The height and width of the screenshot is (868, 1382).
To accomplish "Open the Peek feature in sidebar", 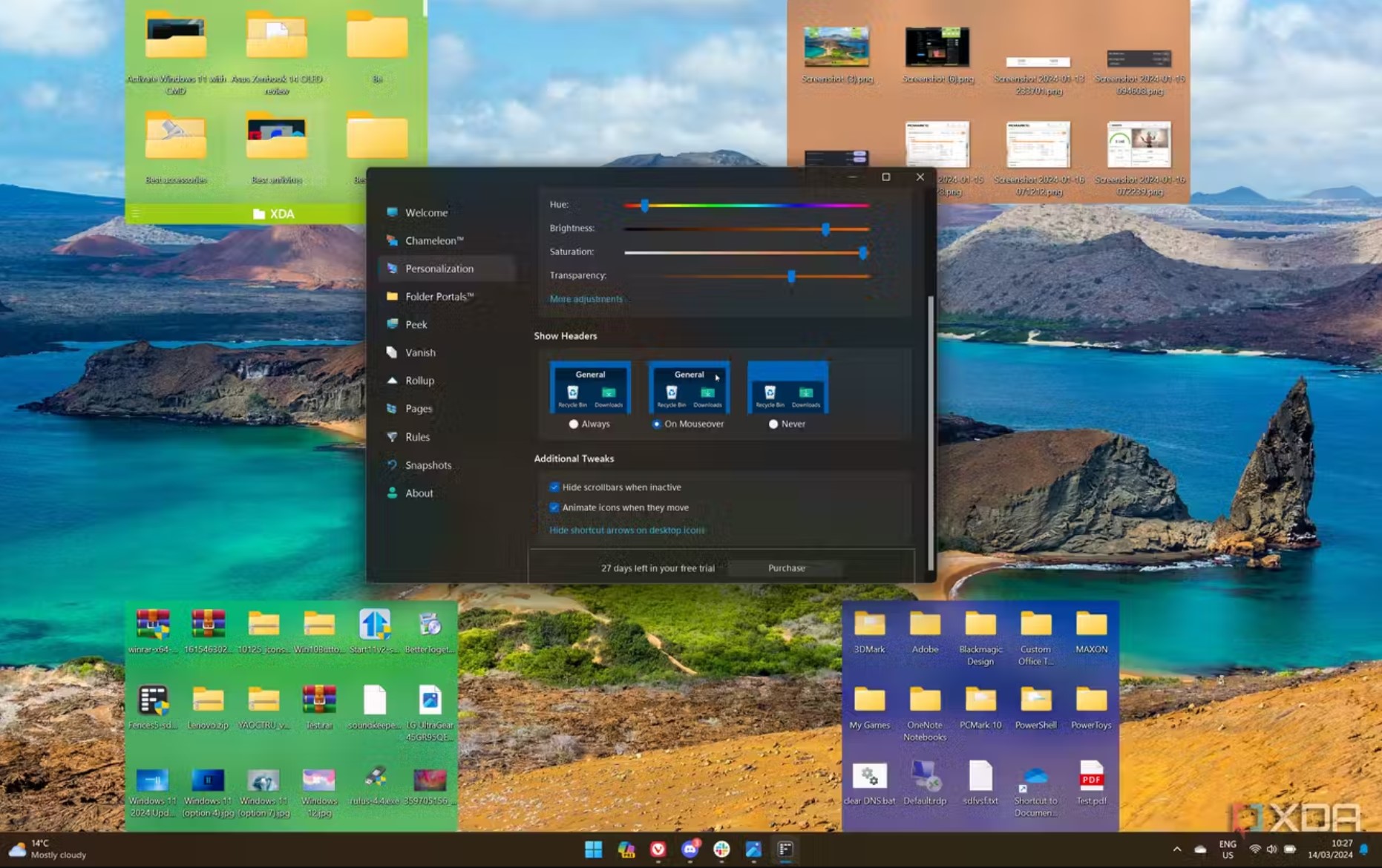I will click(393, 324).
